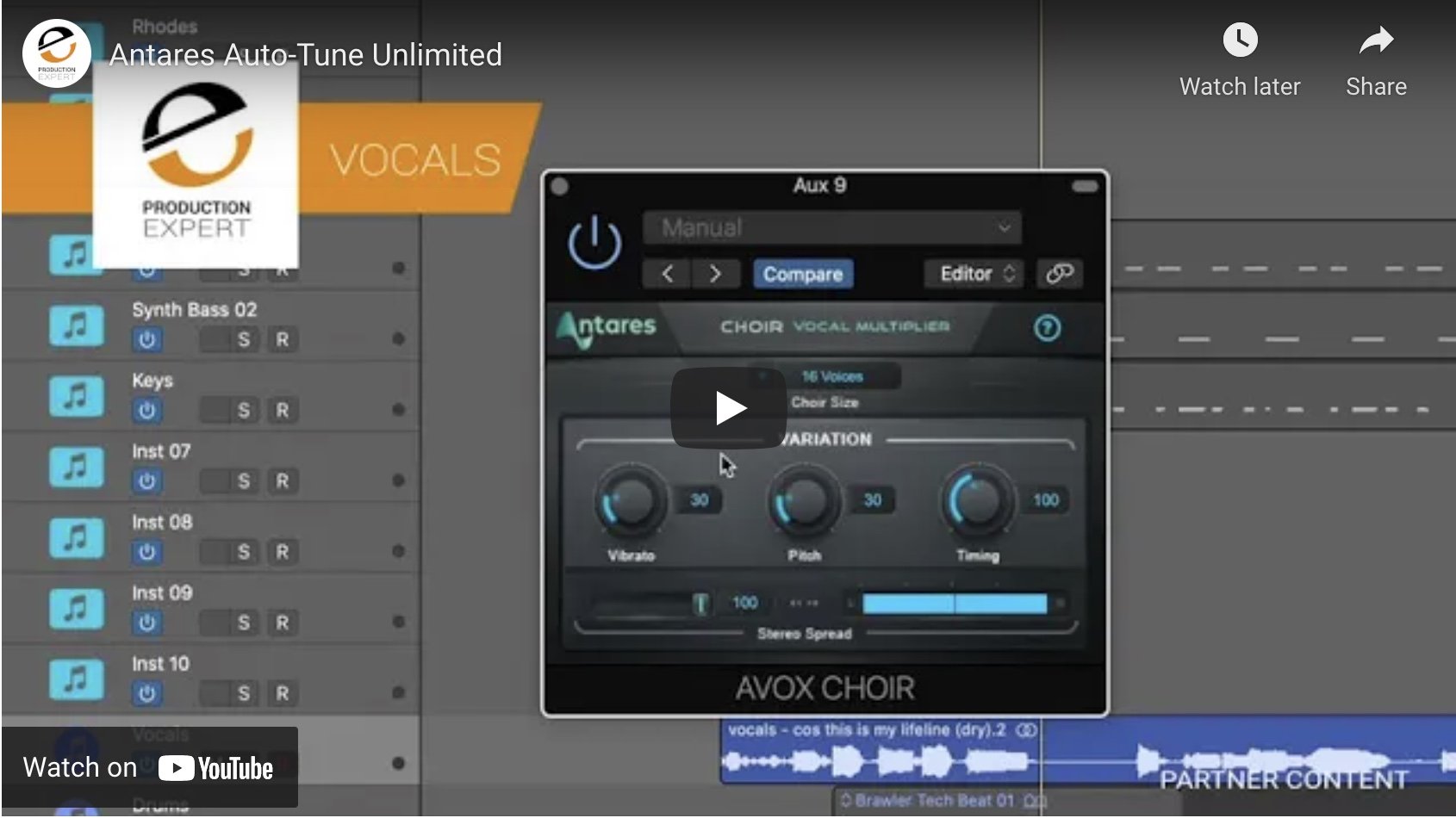The image size is (1456, 818).
Task: Record-enable the Synth Bass 02 track
Action: pyautogui.click(x=282, y=339)
